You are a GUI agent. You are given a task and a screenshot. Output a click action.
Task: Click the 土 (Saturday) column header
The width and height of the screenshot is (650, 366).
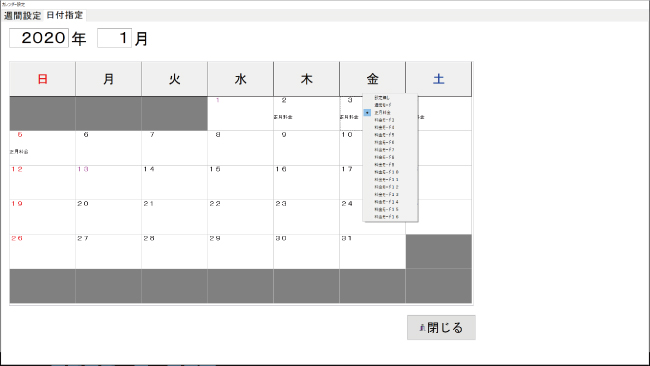tap(439, 79)
